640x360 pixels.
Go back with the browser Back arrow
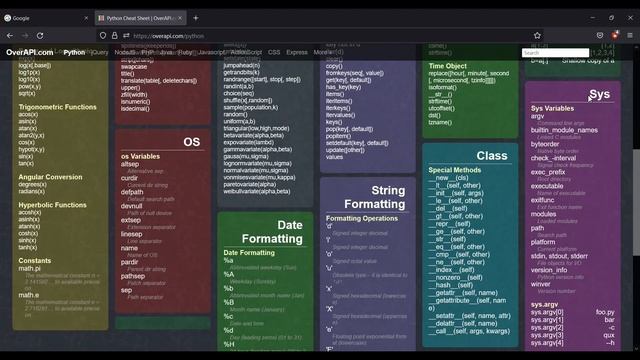(10, 36)
